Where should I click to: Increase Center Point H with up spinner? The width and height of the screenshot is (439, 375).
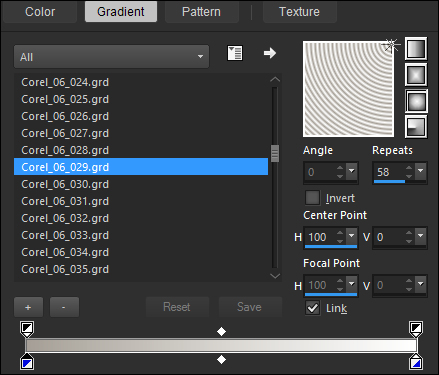point(340,233)
